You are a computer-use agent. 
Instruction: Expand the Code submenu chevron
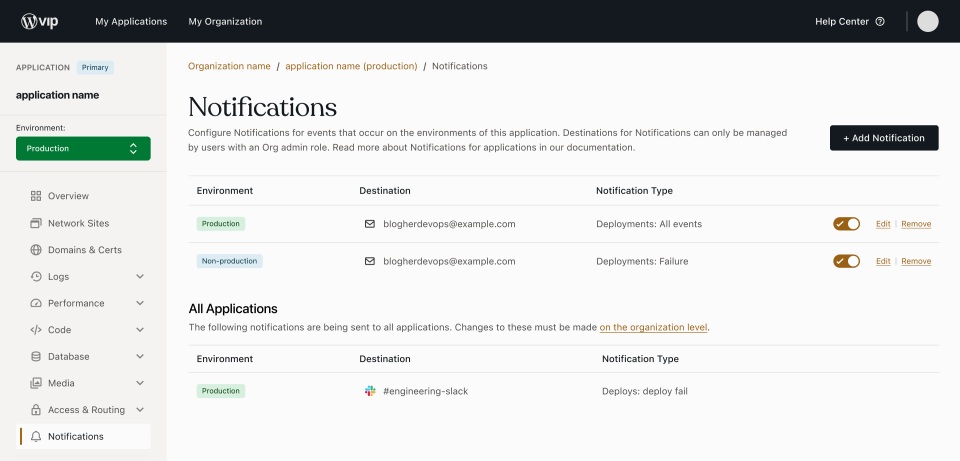pyautogui.click(x=140, y=330)
